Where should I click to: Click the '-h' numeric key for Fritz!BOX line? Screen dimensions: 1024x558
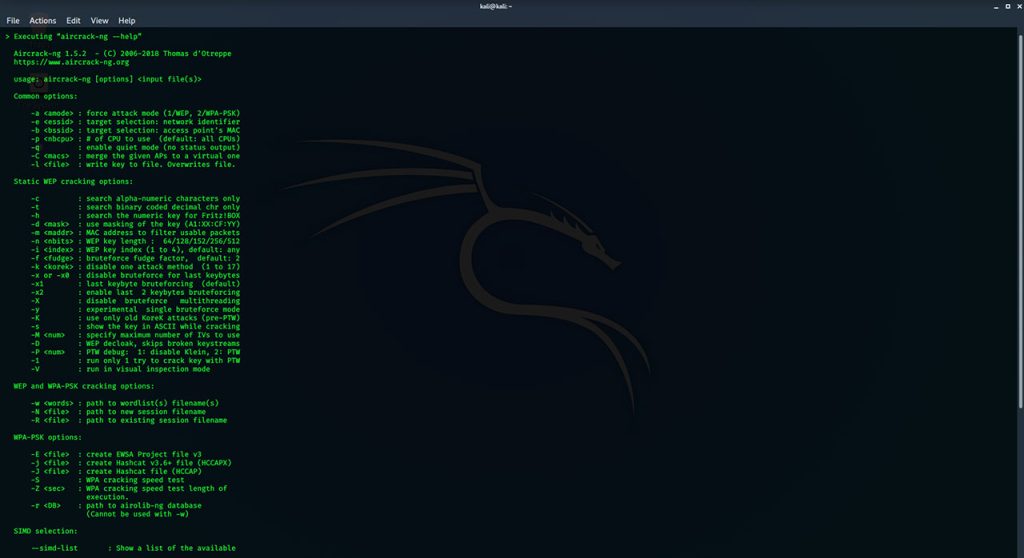point(135,216)
